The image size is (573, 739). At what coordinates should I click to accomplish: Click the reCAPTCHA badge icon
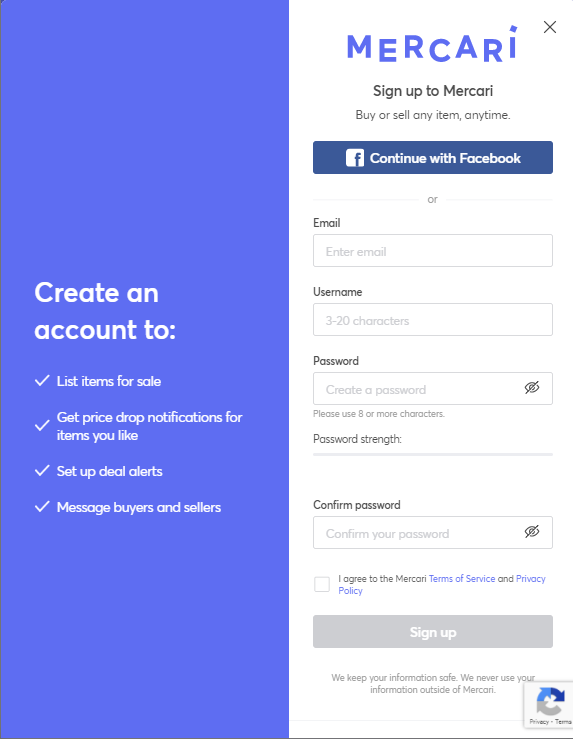550,702
